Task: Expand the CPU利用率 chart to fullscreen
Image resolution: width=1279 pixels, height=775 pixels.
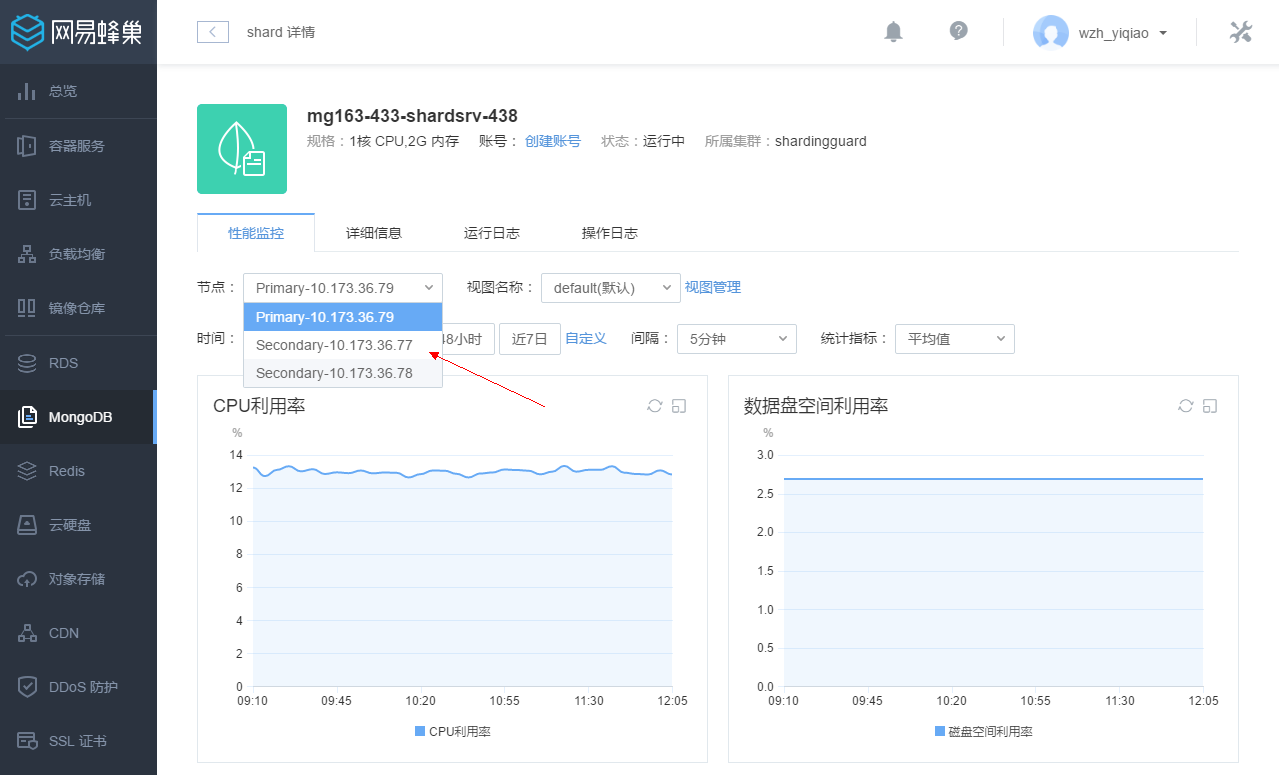Action: point(679,406)
